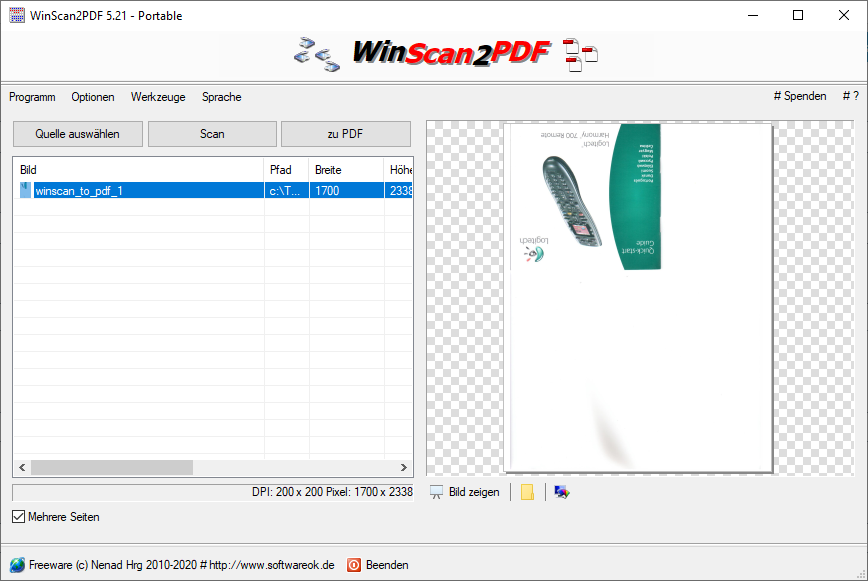Click the path cell c:\T...
Image resolution: width=868 pixels, height=581 pixels.
(x=287, y=190)
